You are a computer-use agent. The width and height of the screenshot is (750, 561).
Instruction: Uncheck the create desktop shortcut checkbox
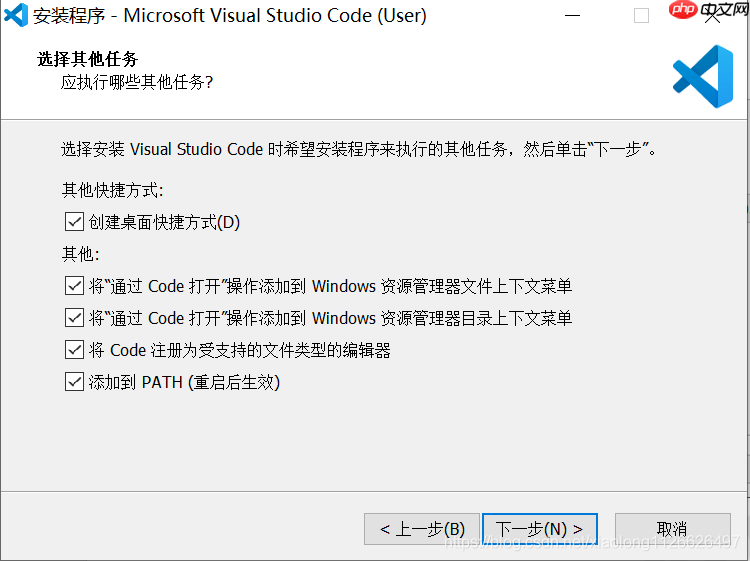pyautogui.click(x=74, y=222)
